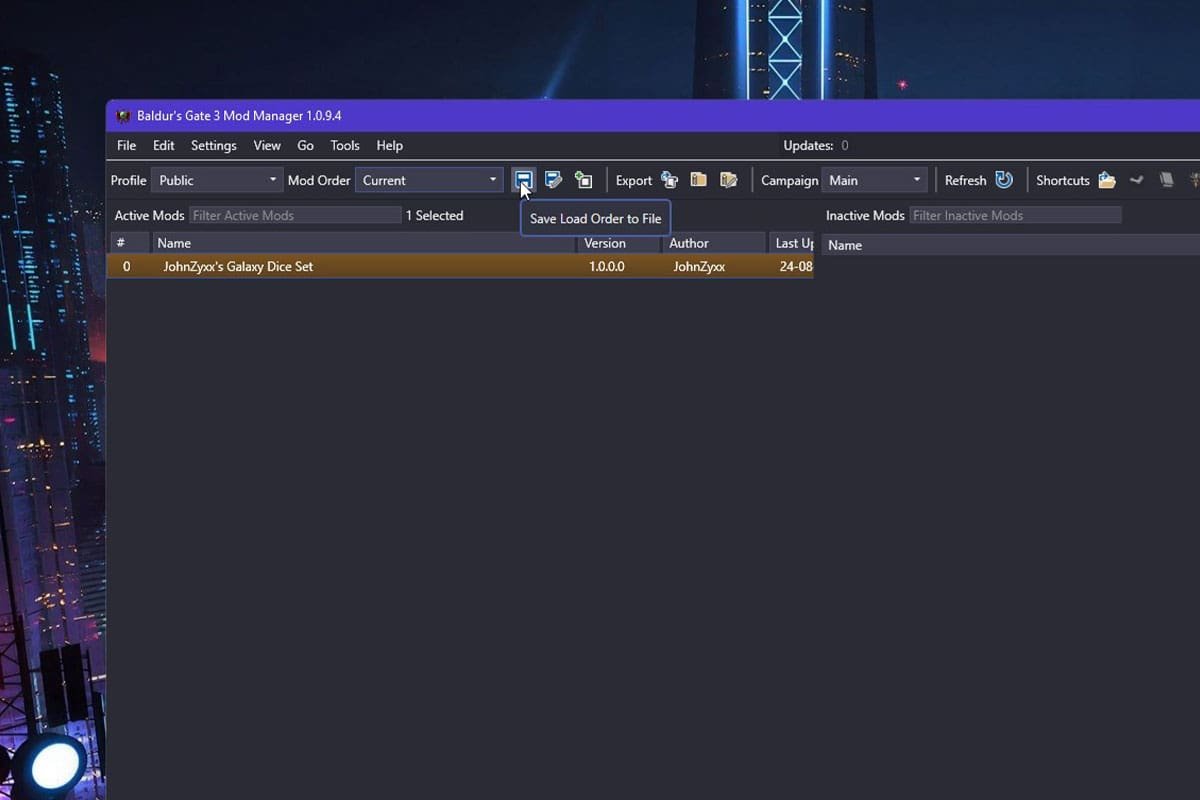The image size is (1200, 800).
Task: Click the JohnZyxx author cell in the mod row
Action: click(x=699, y=267)
